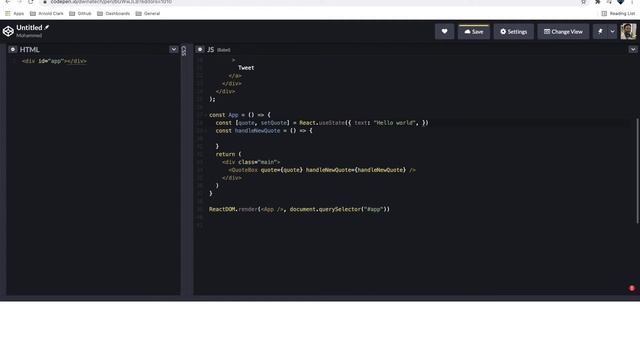640x360 pixels.
Task: Click the "return (" code line
Action: click(x=229, y=154)
